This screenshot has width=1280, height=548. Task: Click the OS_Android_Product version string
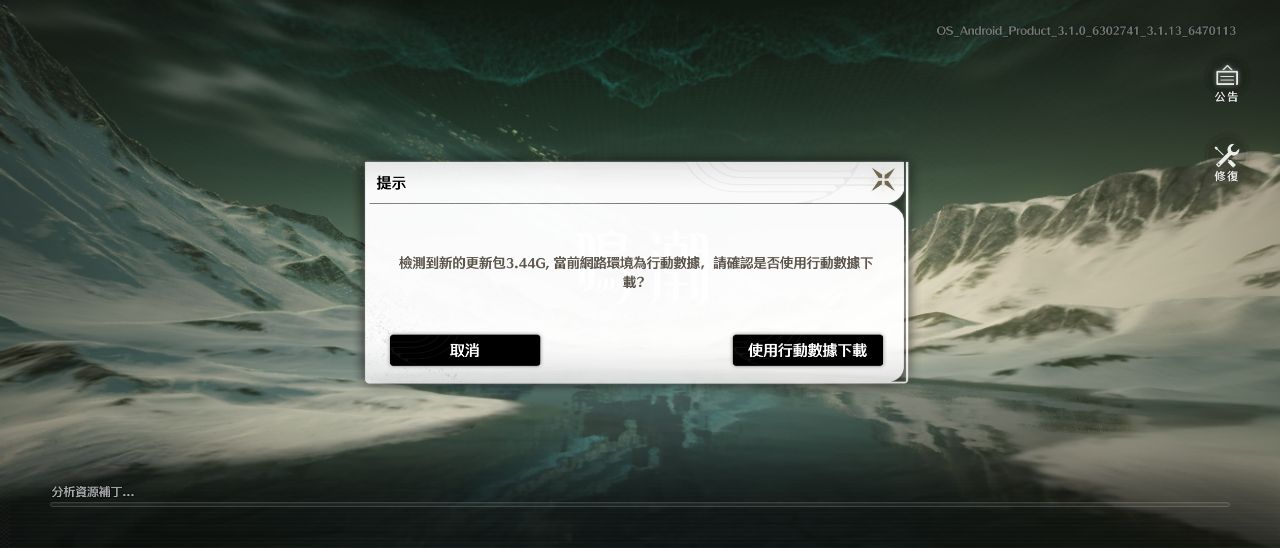point(1086,31)
